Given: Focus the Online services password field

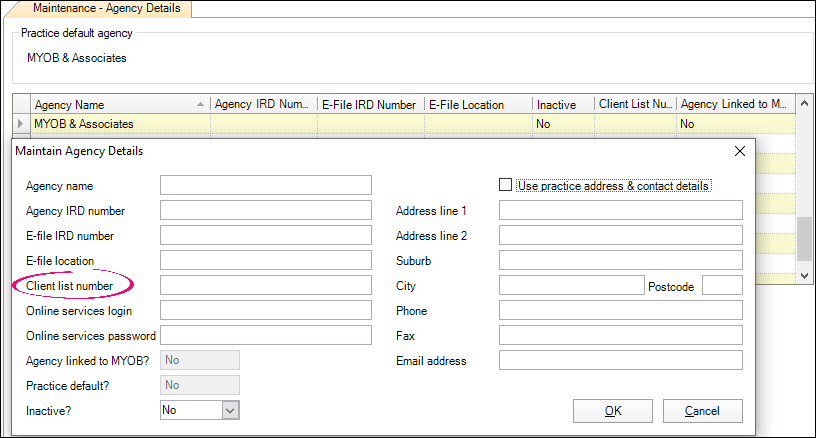Looking at the screenshot, I should click(265, 335).
